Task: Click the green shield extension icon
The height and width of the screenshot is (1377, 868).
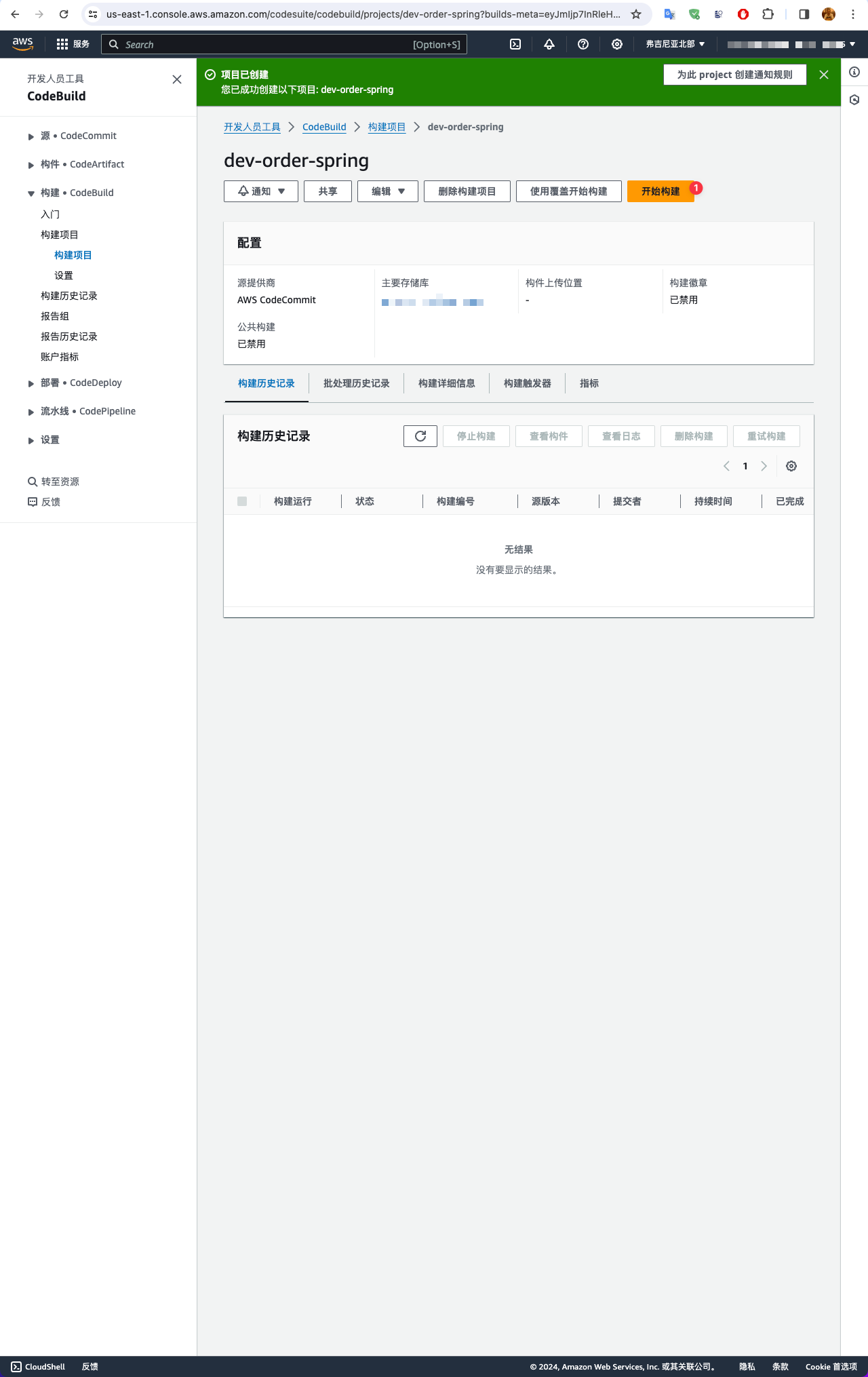Action: click(694, 14)
